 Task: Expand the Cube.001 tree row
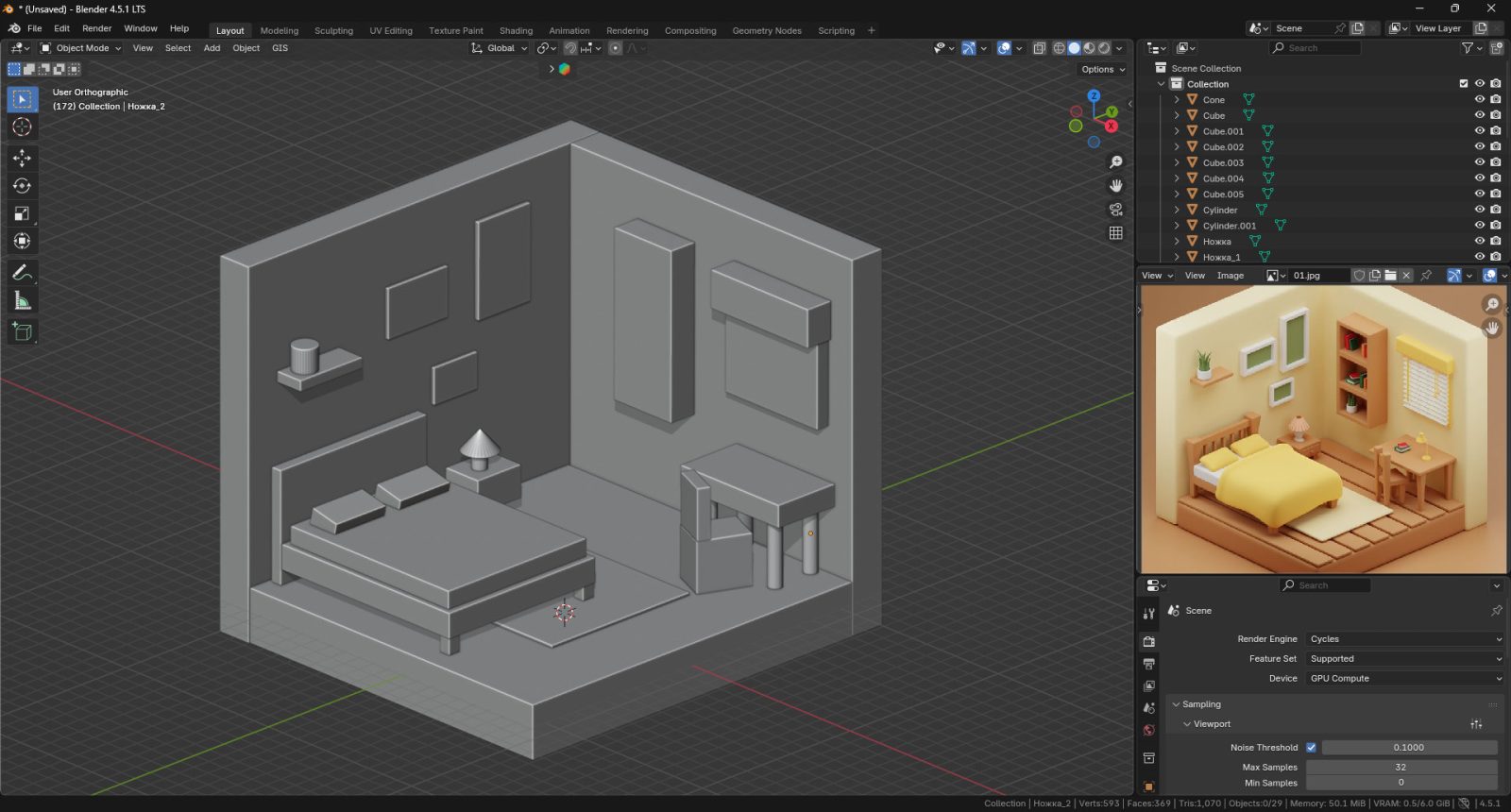tap(1177, 131)
